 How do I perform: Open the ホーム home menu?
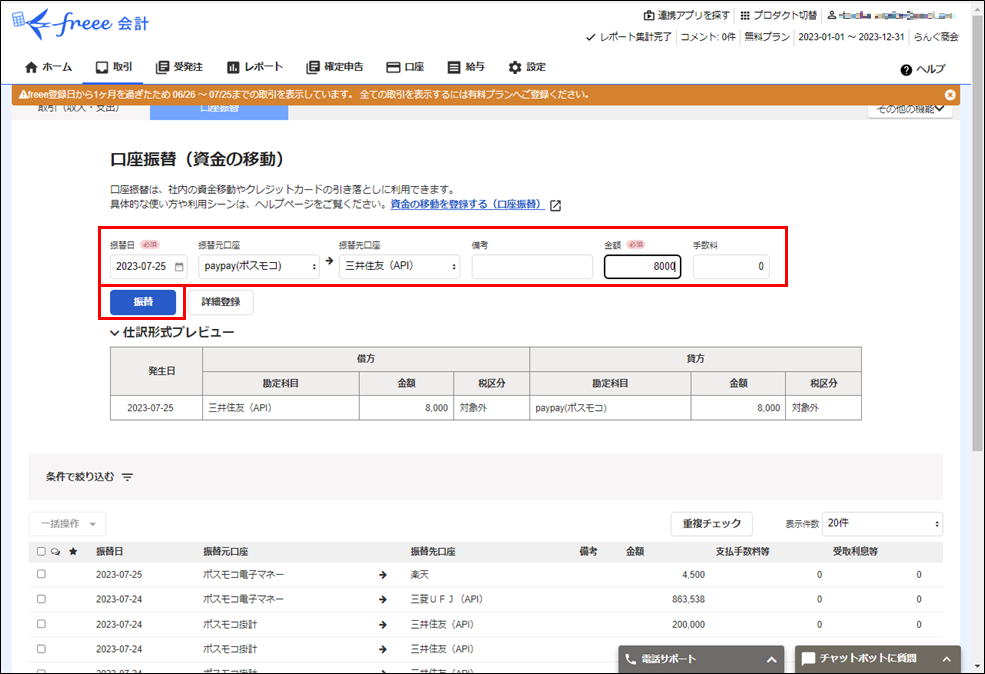point(48,67)
